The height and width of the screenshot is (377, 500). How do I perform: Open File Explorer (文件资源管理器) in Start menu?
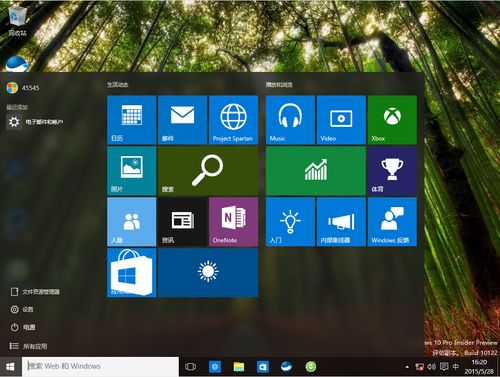point(35,292)
